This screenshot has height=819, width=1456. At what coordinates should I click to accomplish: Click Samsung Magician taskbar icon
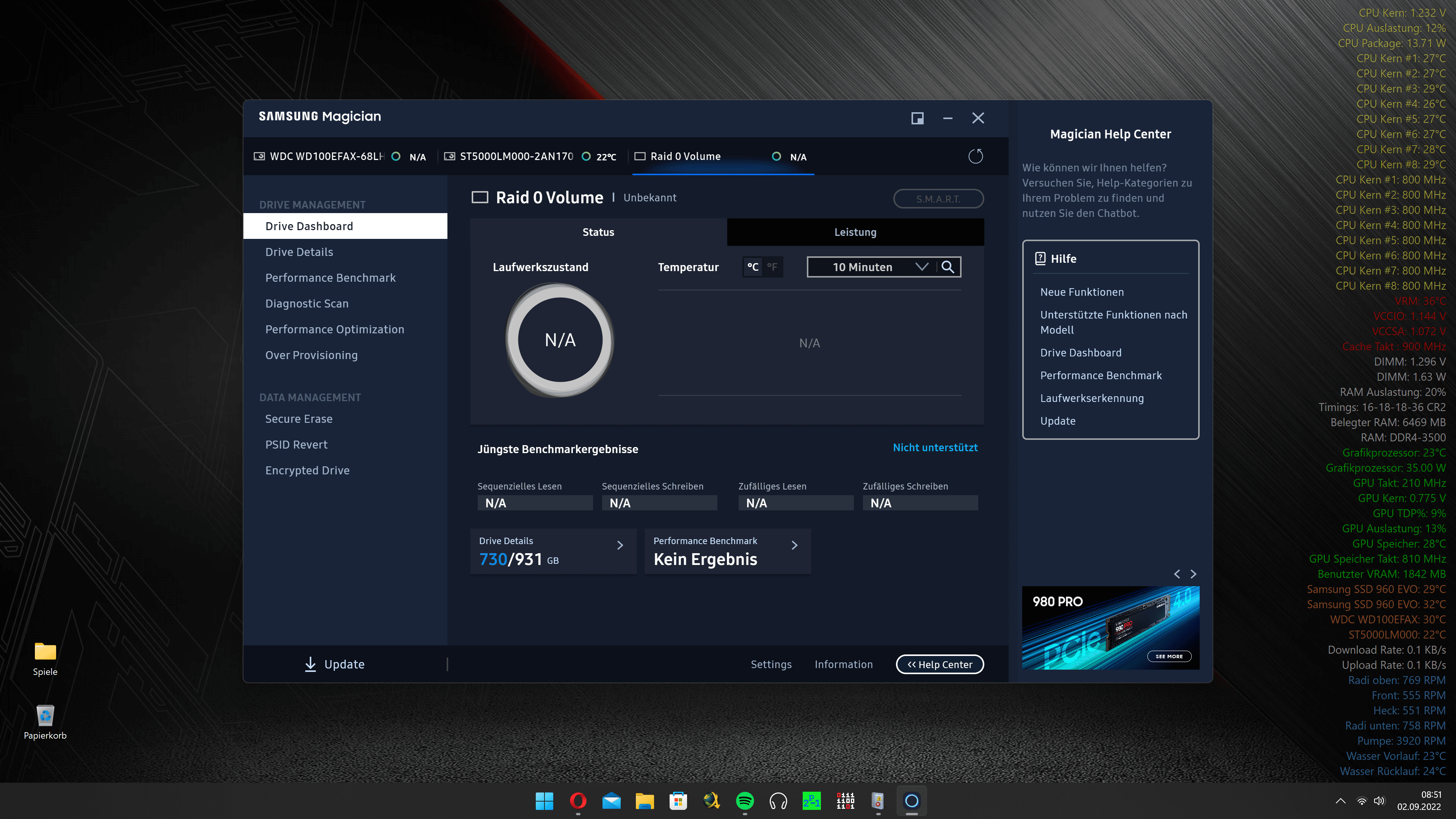tap(912, 801)
